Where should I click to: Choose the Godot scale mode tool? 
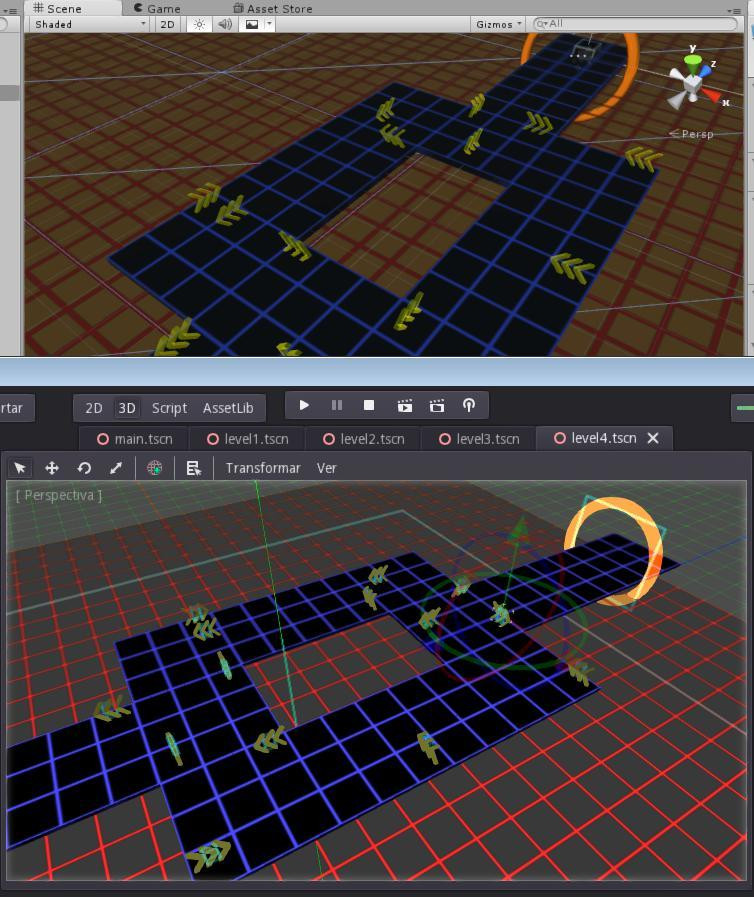[x=116, y=468]
